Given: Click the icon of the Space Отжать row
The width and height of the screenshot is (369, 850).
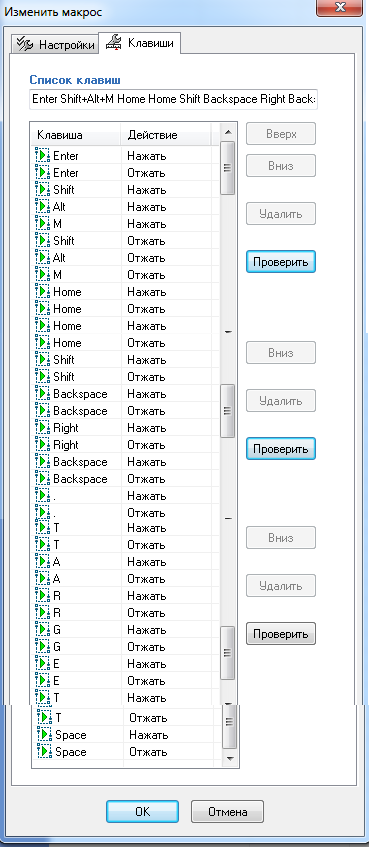Looking at the screenshot, I should coord(44,752).
